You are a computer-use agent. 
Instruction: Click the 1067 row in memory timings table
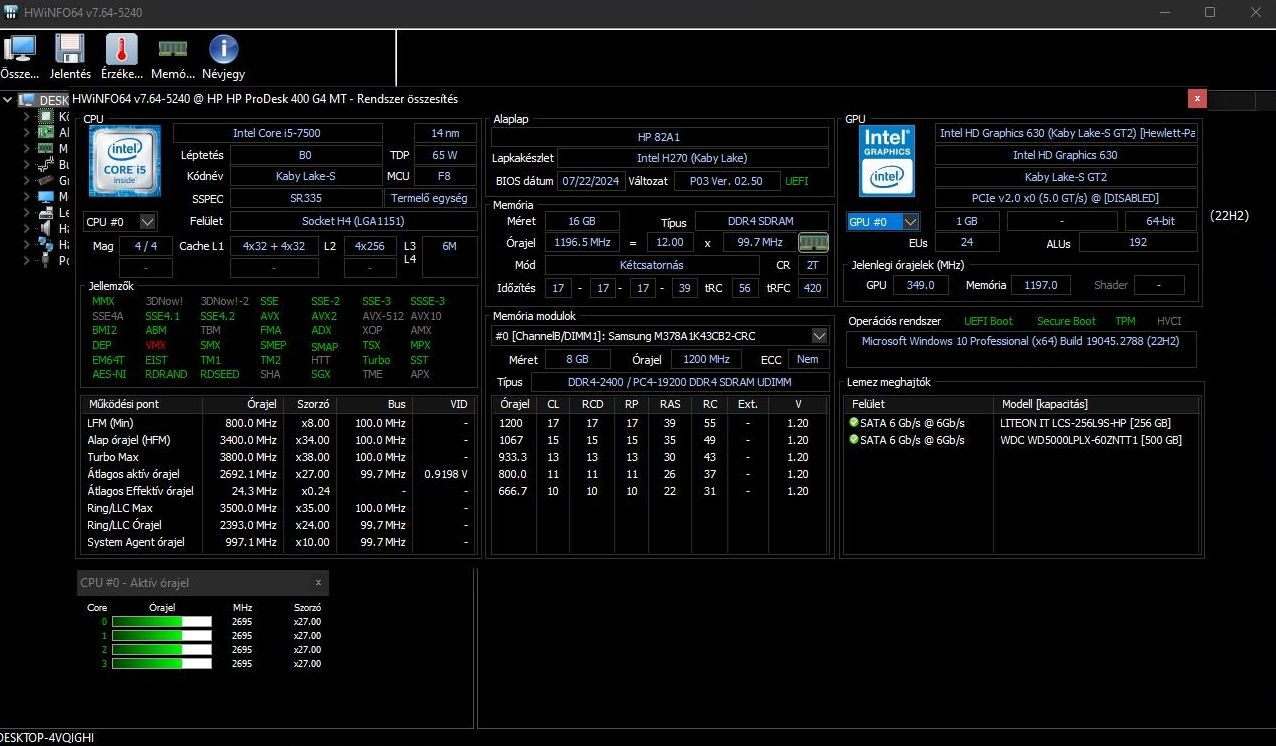tap(660, 440)
